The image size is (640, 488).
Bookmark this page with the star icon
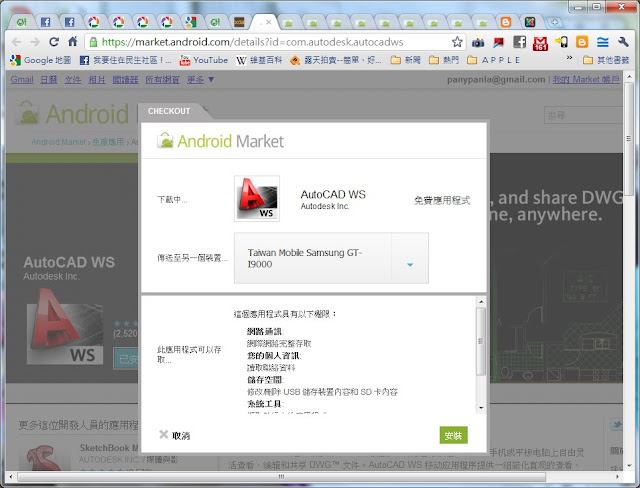(457, 42)
